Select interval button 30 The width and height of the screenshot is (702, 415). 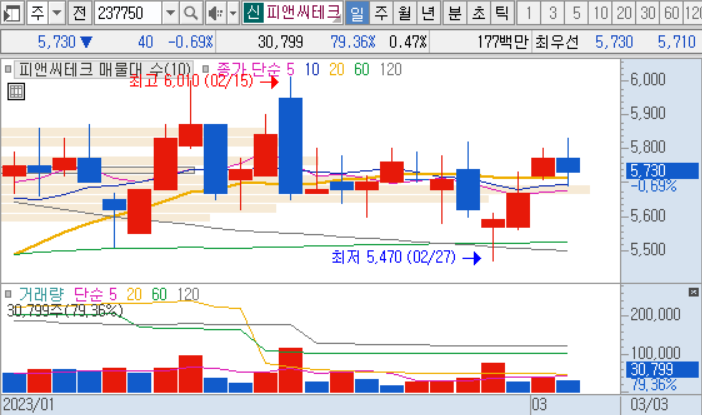pyautogui.click(x=648, y=13)
